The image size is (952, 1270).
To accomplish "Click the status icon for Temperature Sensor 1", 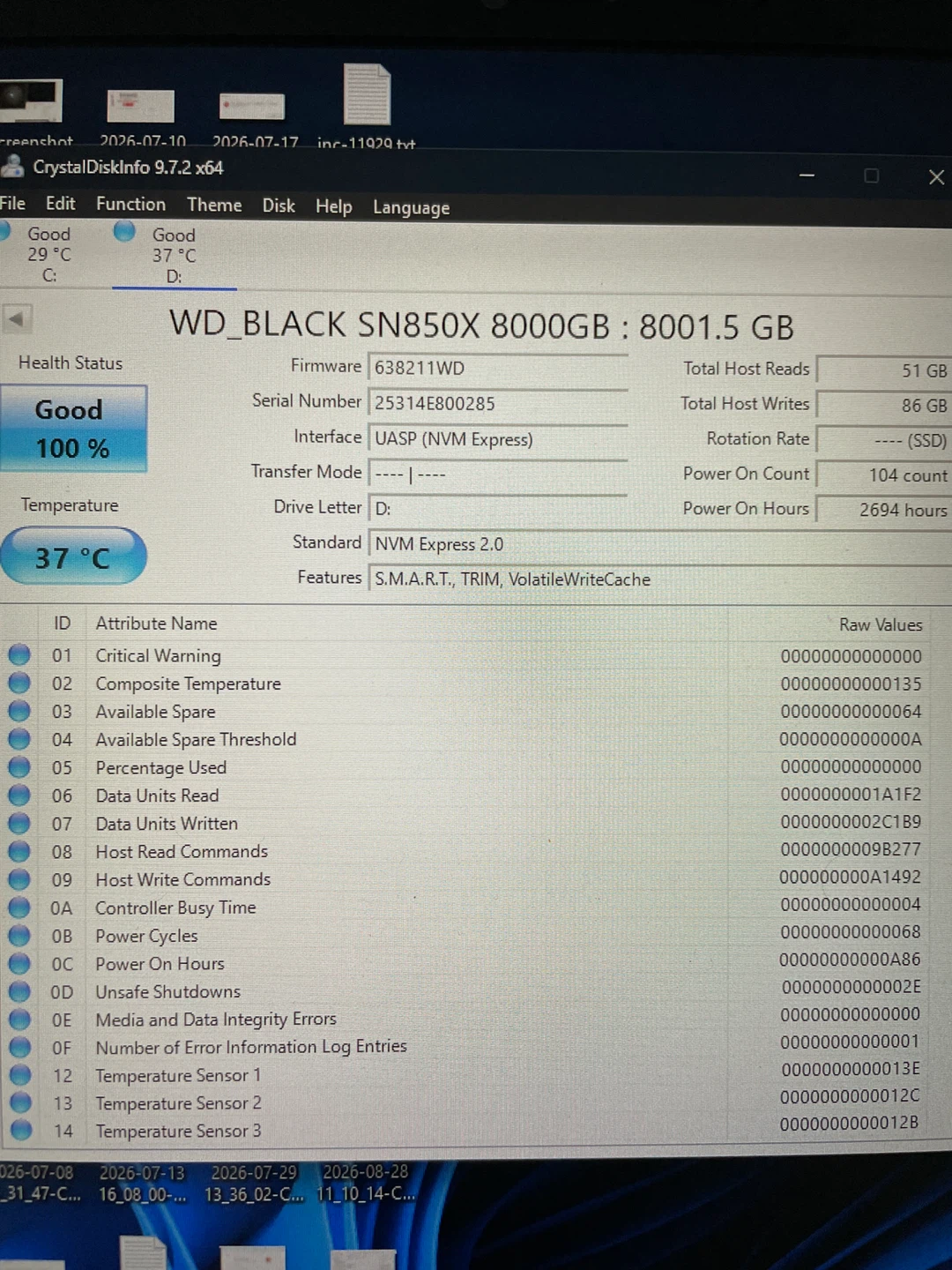I will pos(19,1075).
